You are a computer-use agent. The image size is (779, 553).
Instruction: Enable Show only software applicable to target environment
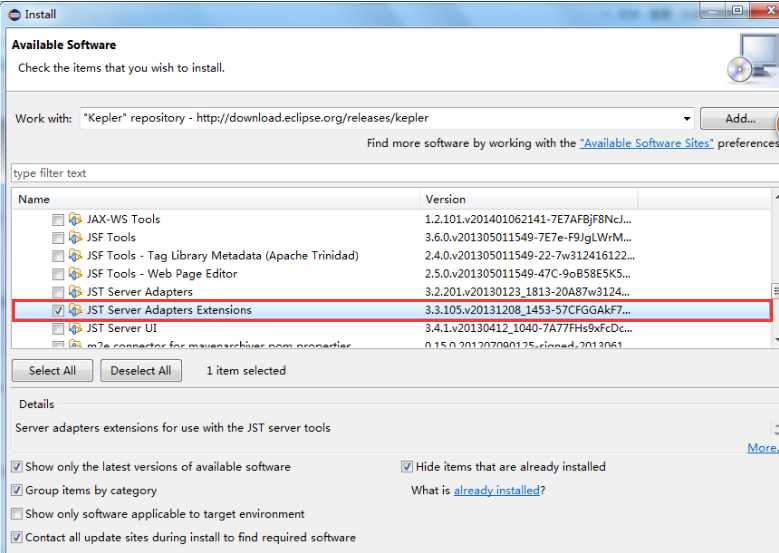click(x=17, y=514)
